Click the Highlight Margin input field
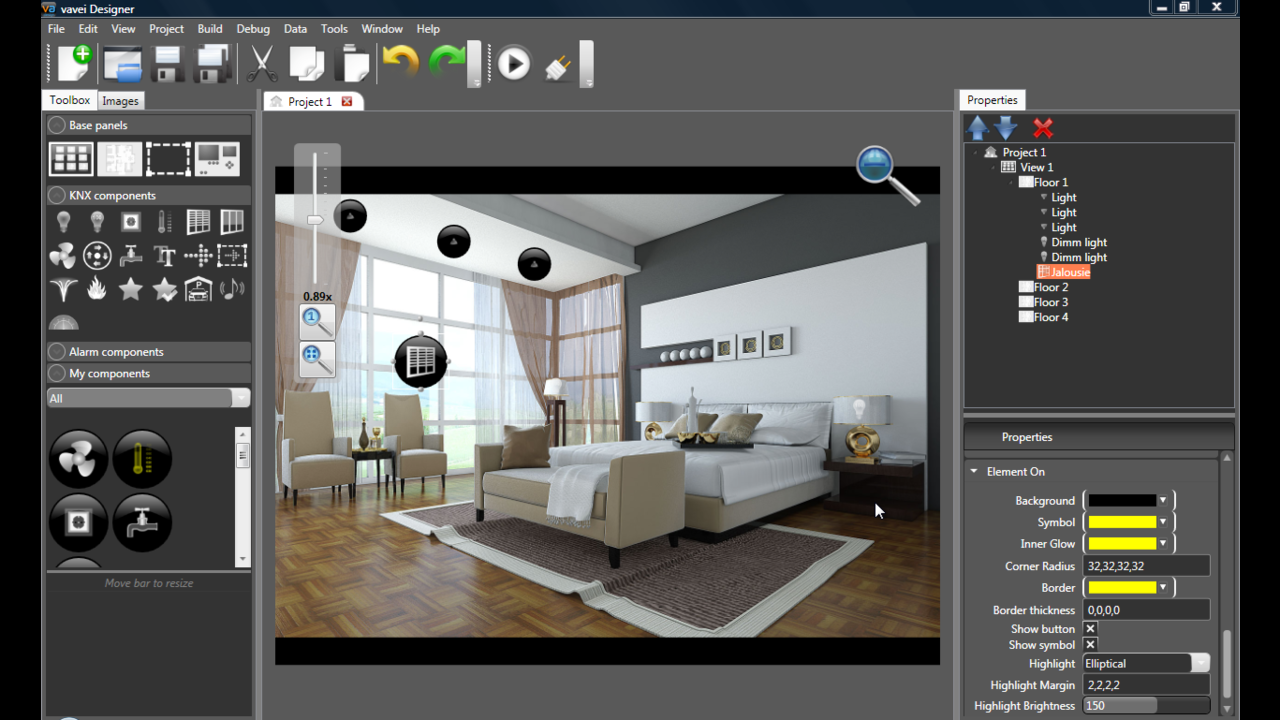This screenshot has width=1280, height=720. point(1146,685)
